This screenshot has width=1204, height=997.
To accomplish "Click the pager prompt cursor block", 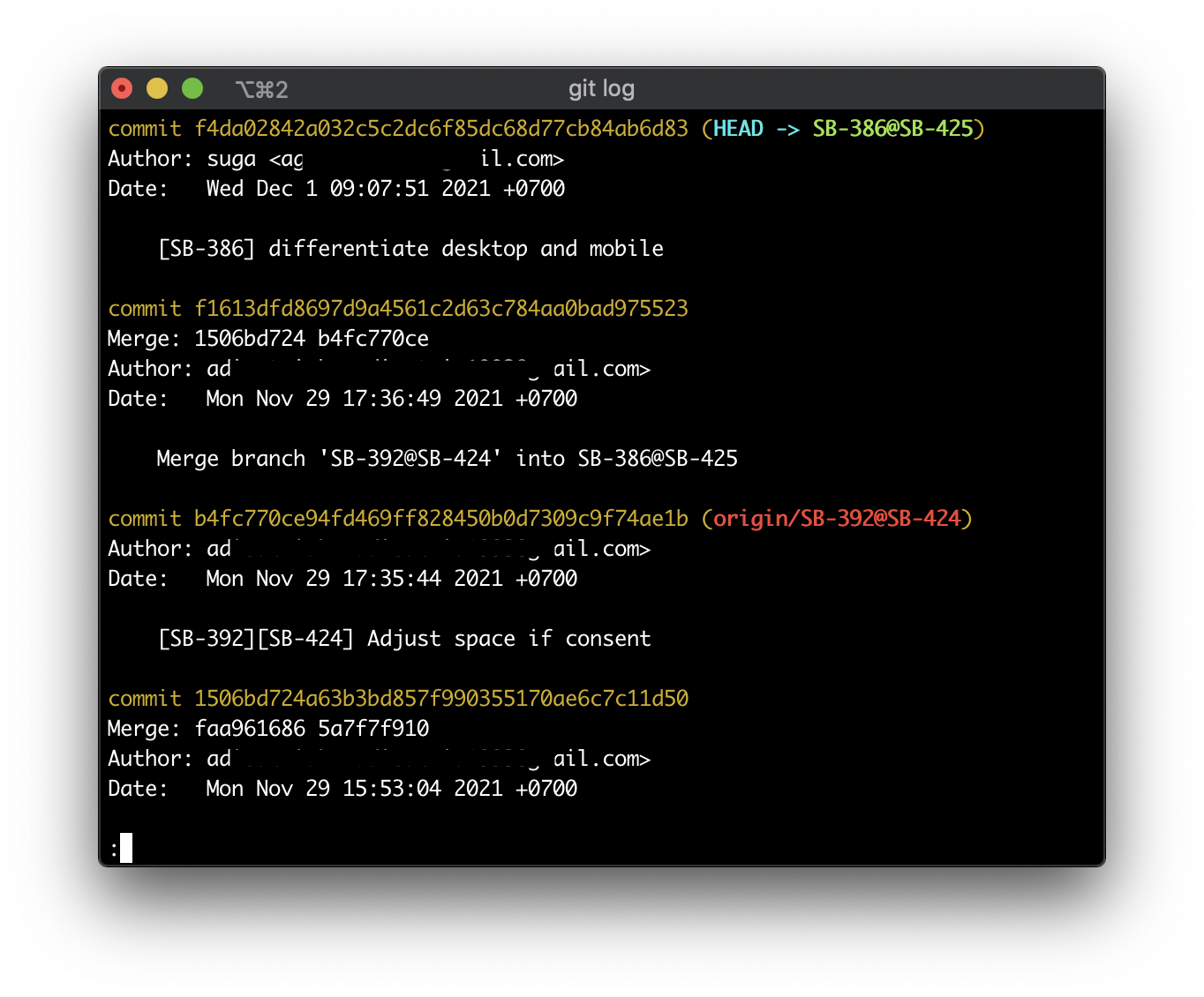I will pos(126,848).
